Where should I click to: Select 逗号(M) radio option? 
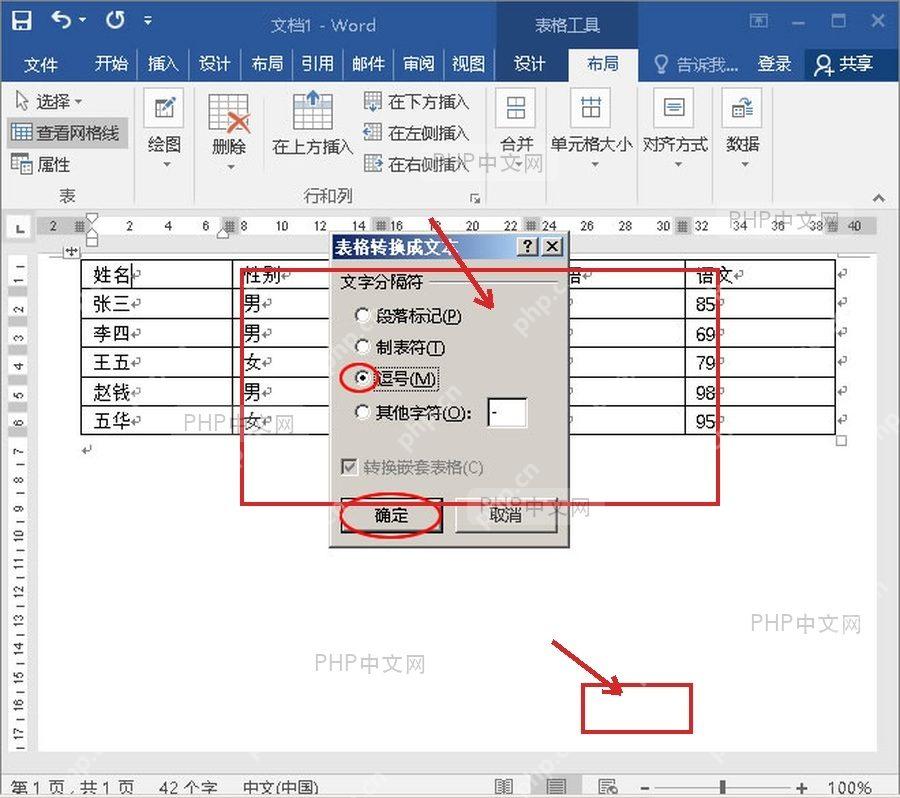[396, 378]
